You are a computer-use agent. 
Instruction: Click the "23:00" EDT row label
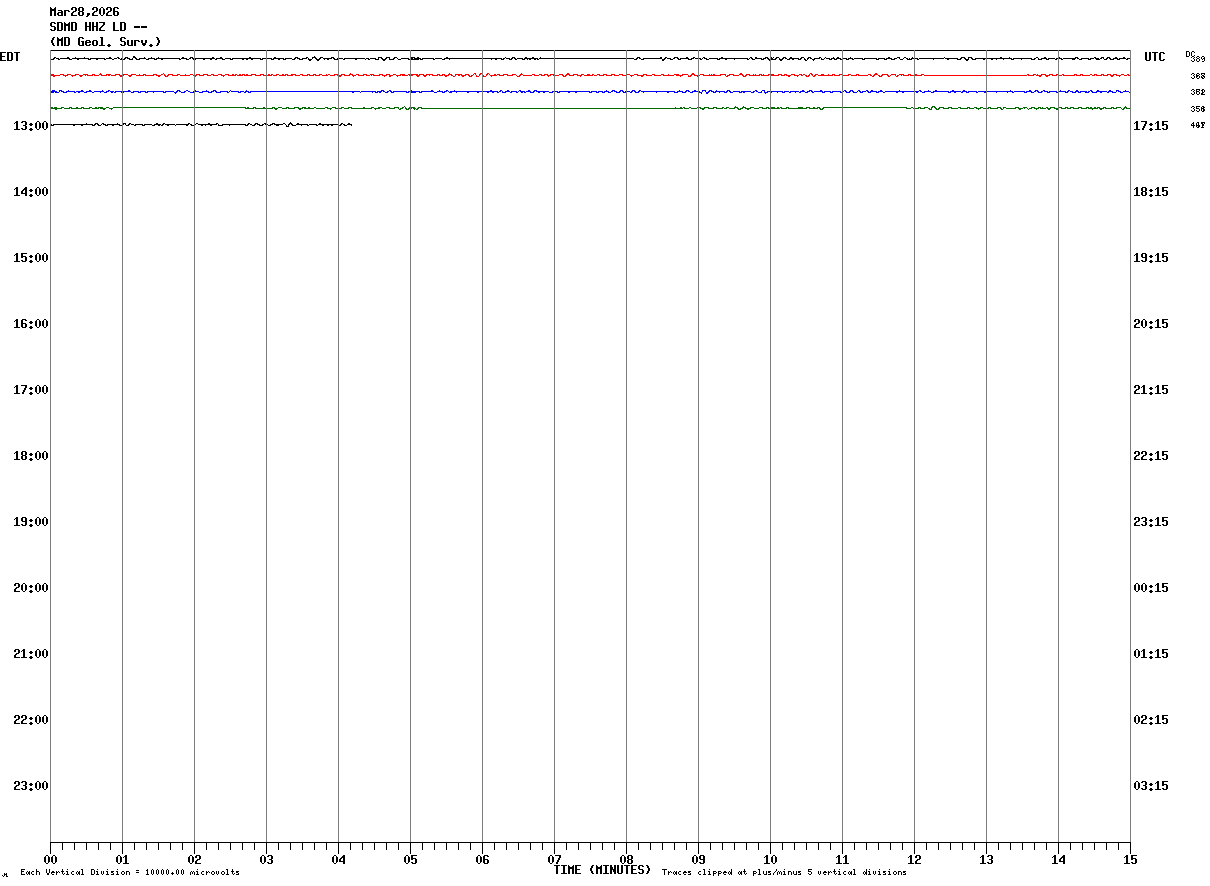point(31,785)
